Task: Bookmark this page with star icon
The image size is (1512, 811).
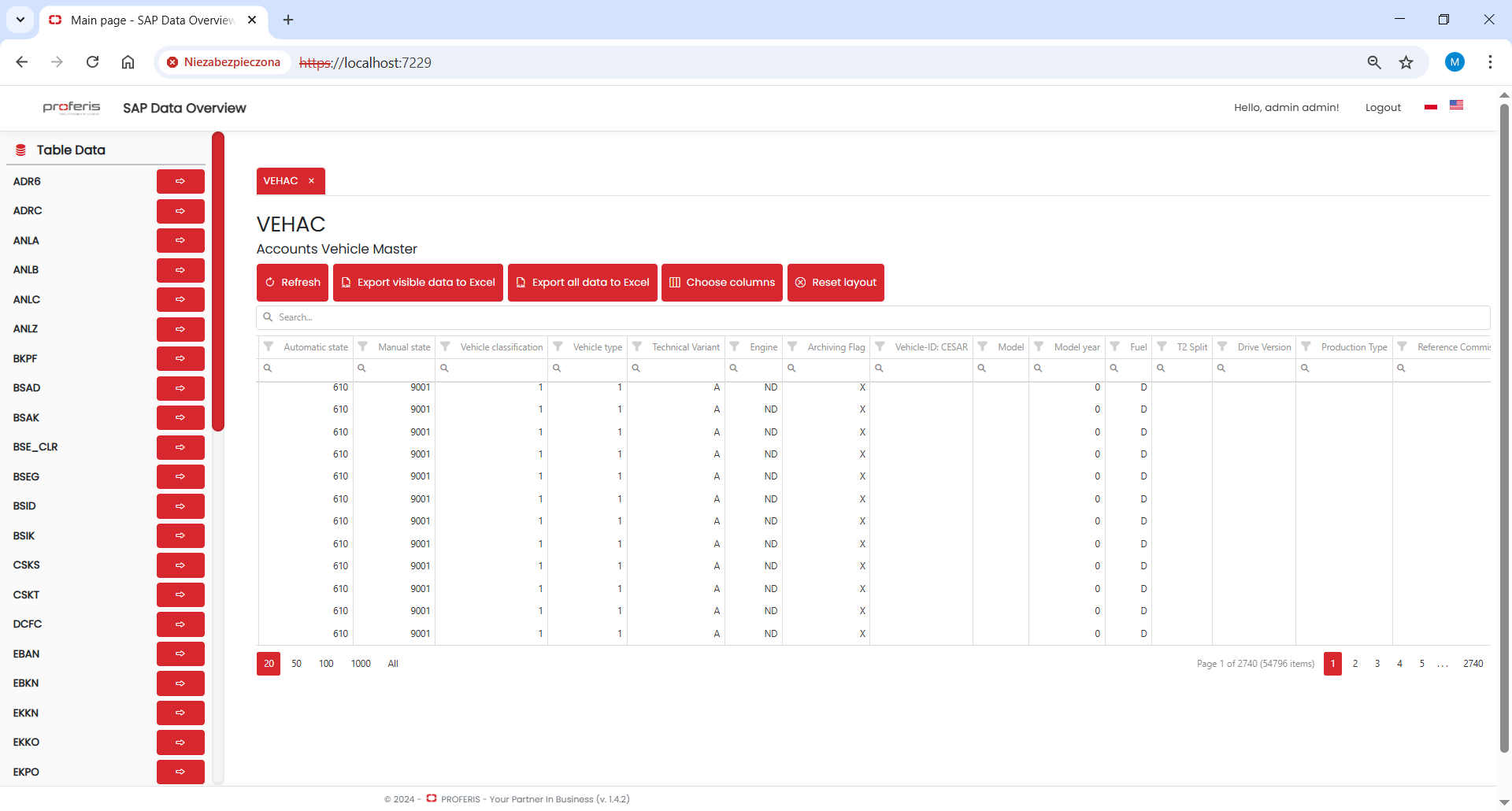Action: point(1406,62)
